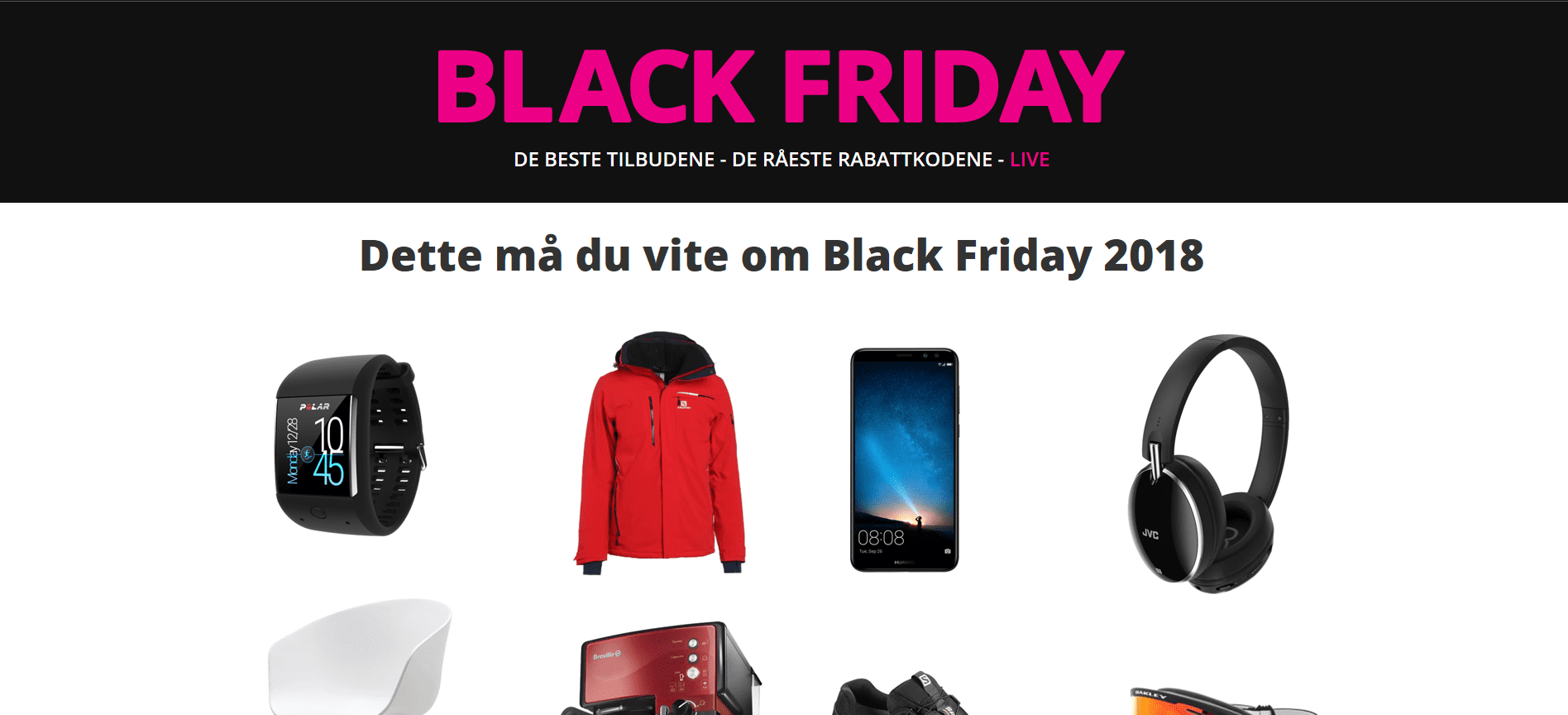The height and width of the screenshot is (715, 1568).
Task: Select the Polar smartwatch product image
Action: (351, 445)
